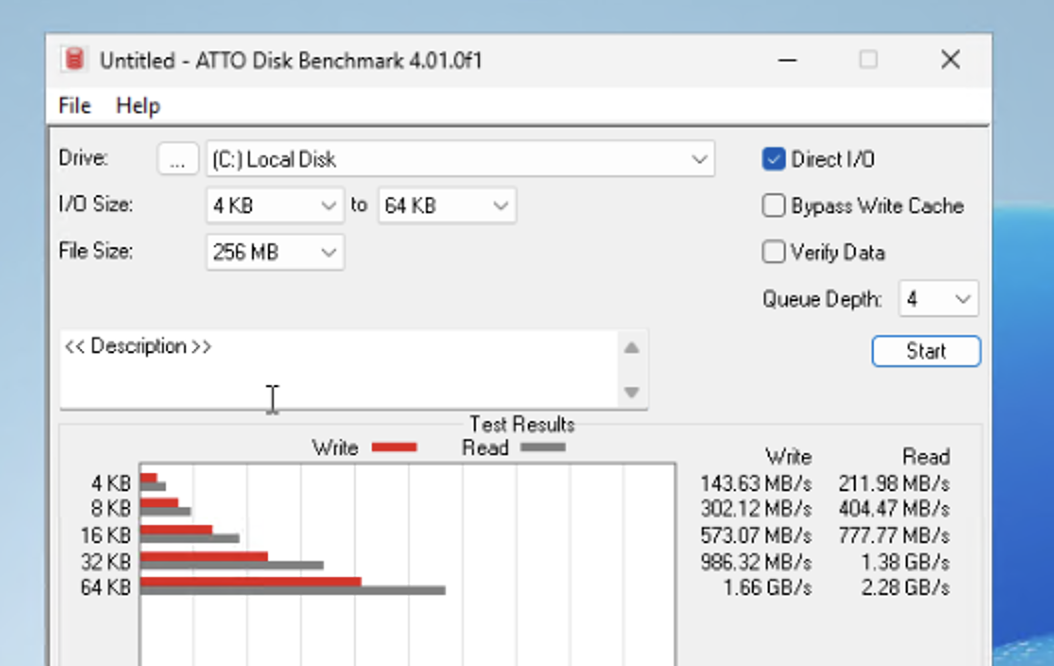This screenshot has height=666, width=1054.
Task: Open the File menu
Action: [75, 106]
